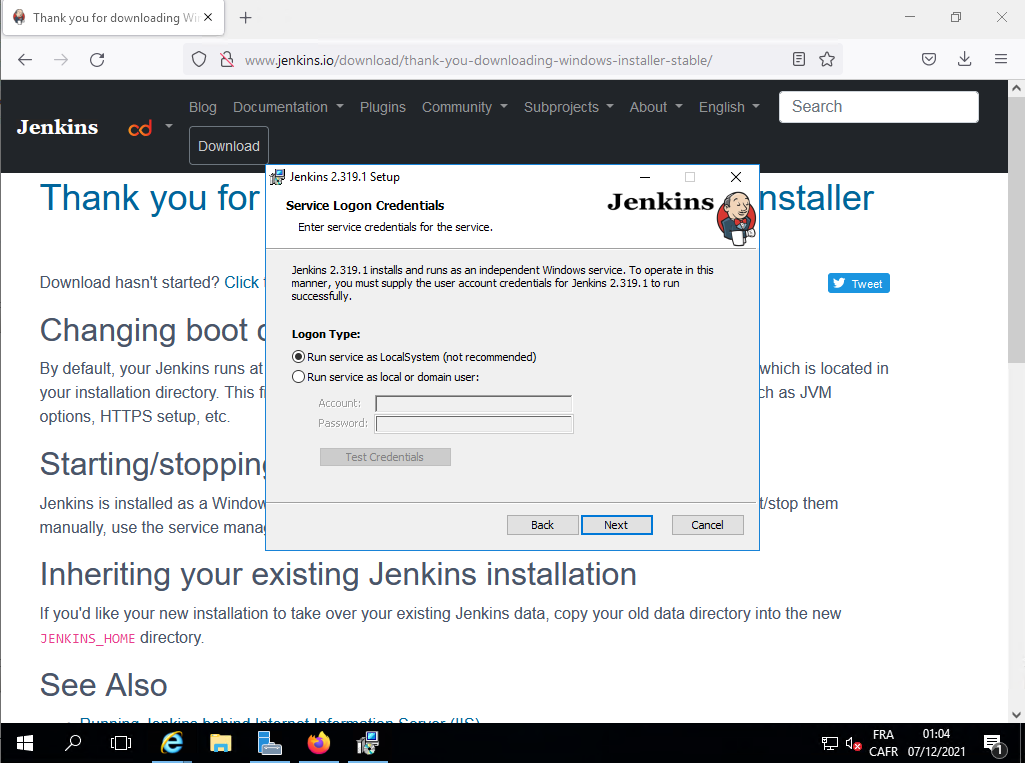
Task: Click the Jenkins site Search field
Action: [878, 107]
